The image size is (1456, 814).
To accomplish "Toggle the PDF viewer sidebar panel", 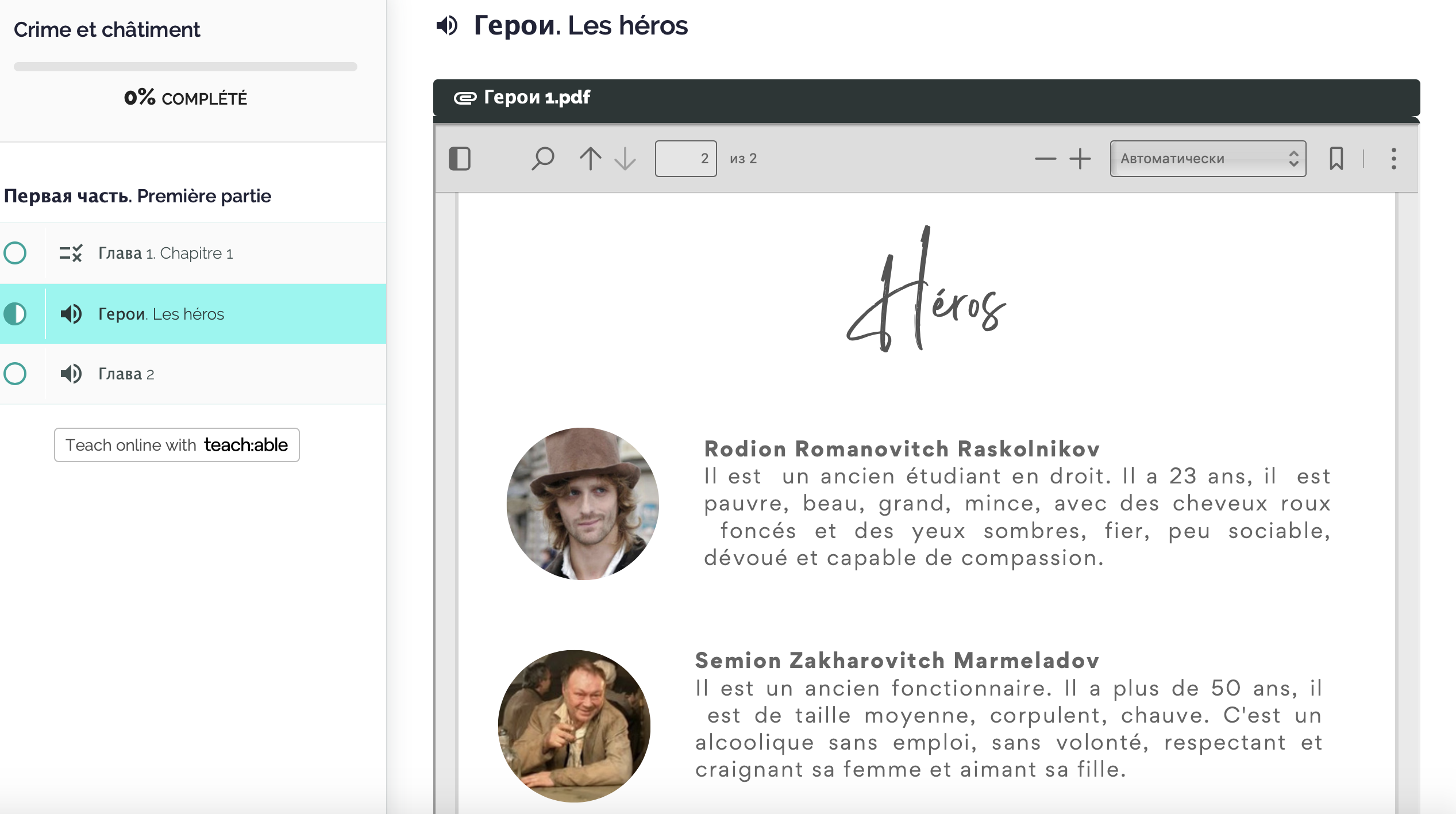I will [x=460, y=159].
